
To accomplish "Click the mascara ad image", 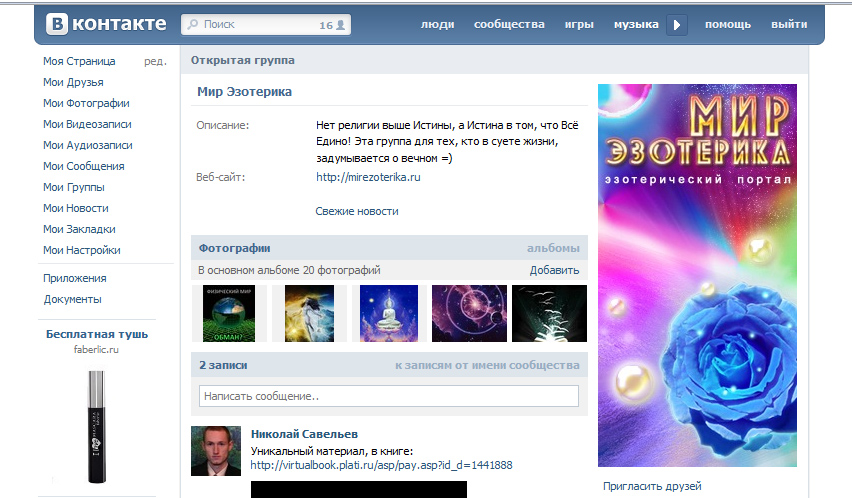I will (x=97, y=427).
